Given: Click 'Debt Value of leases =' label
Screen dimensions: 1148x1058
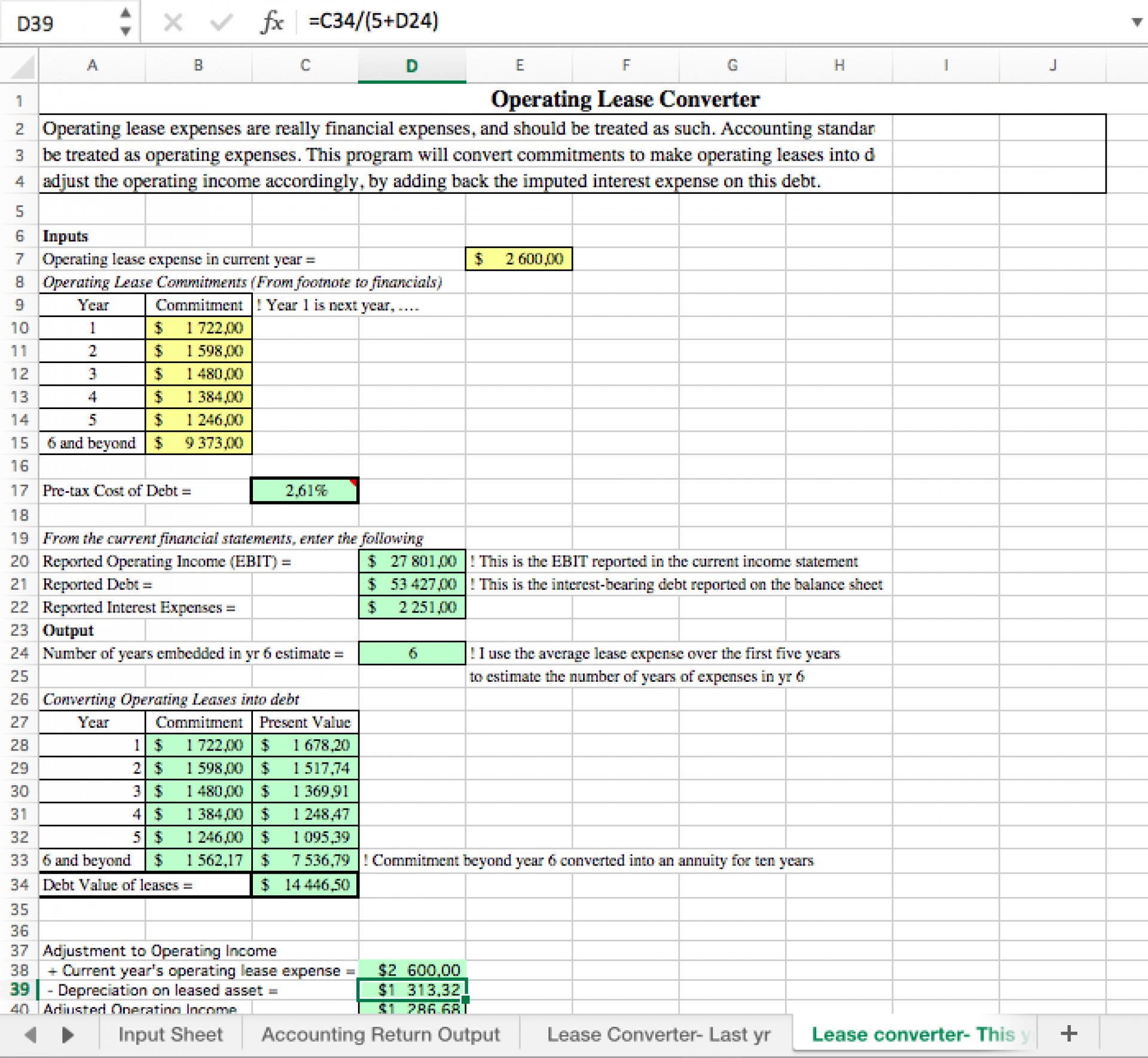Looking at the screenshot, I should [x=118, y=885].
